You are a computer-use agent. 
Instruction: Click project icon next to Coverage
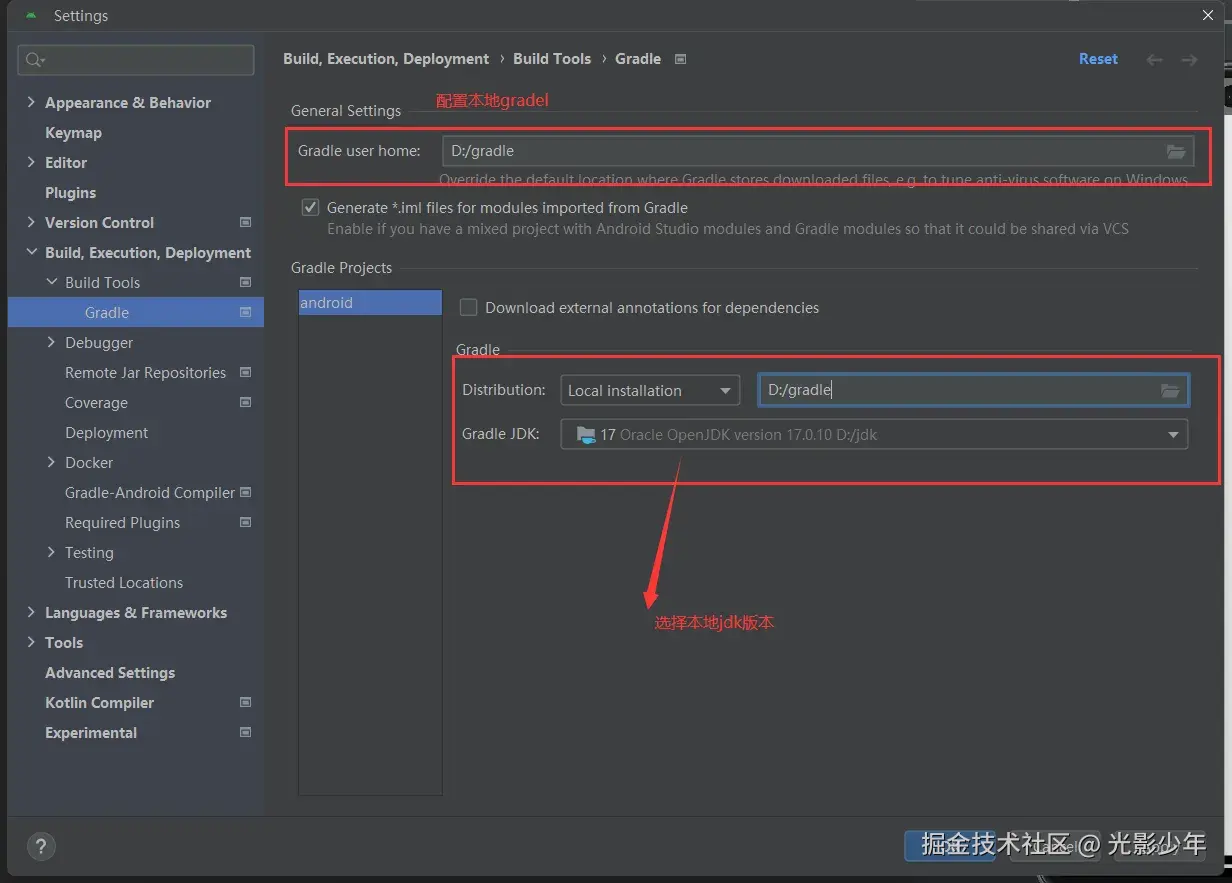tap(246, 402)
